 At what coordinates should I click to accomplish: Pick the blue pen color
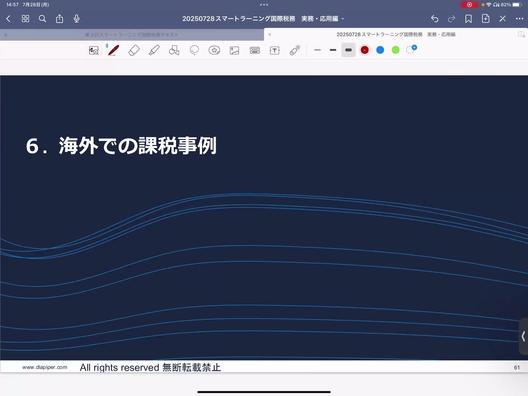coord(380,50)
